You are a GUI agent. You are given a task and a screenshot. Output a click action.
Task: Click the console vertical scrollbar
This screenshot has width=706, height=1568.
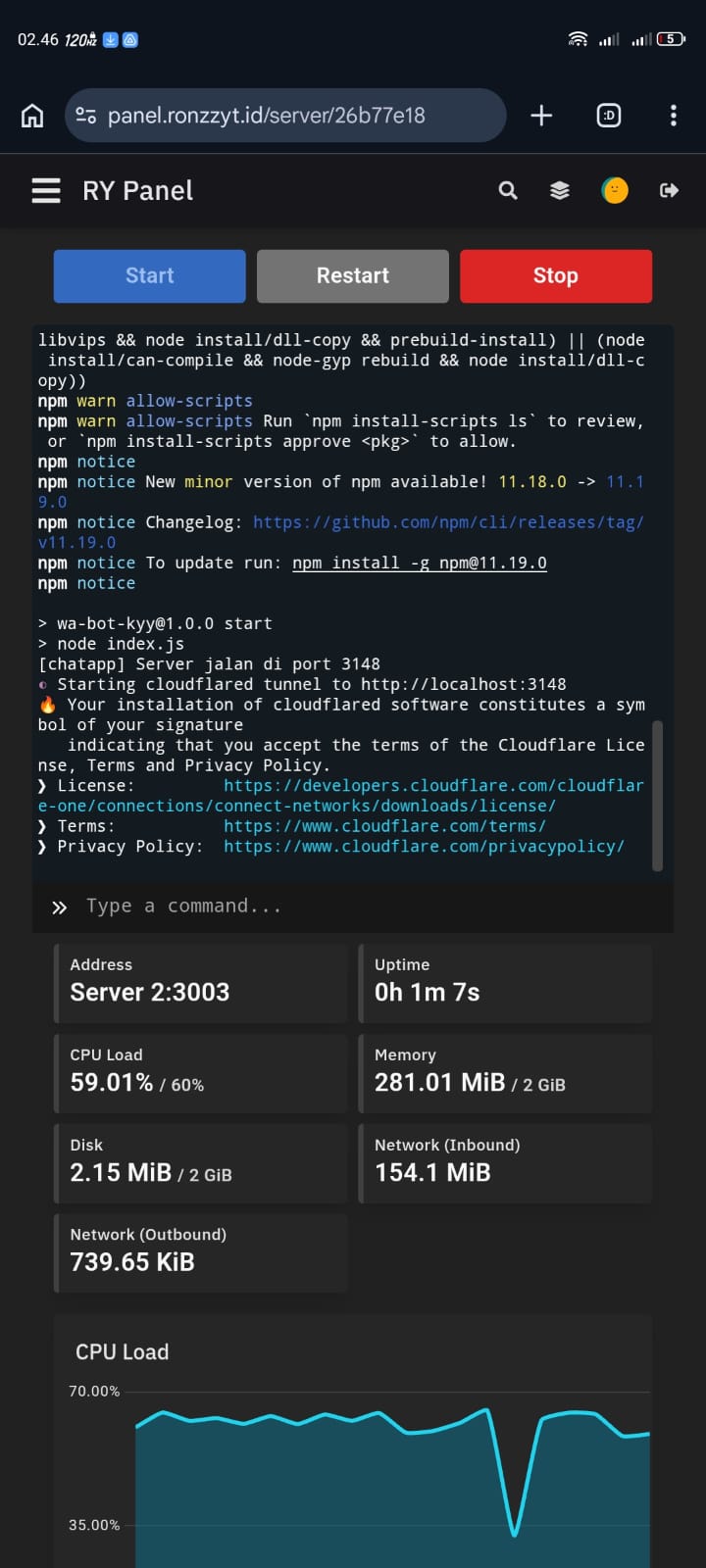657,796
